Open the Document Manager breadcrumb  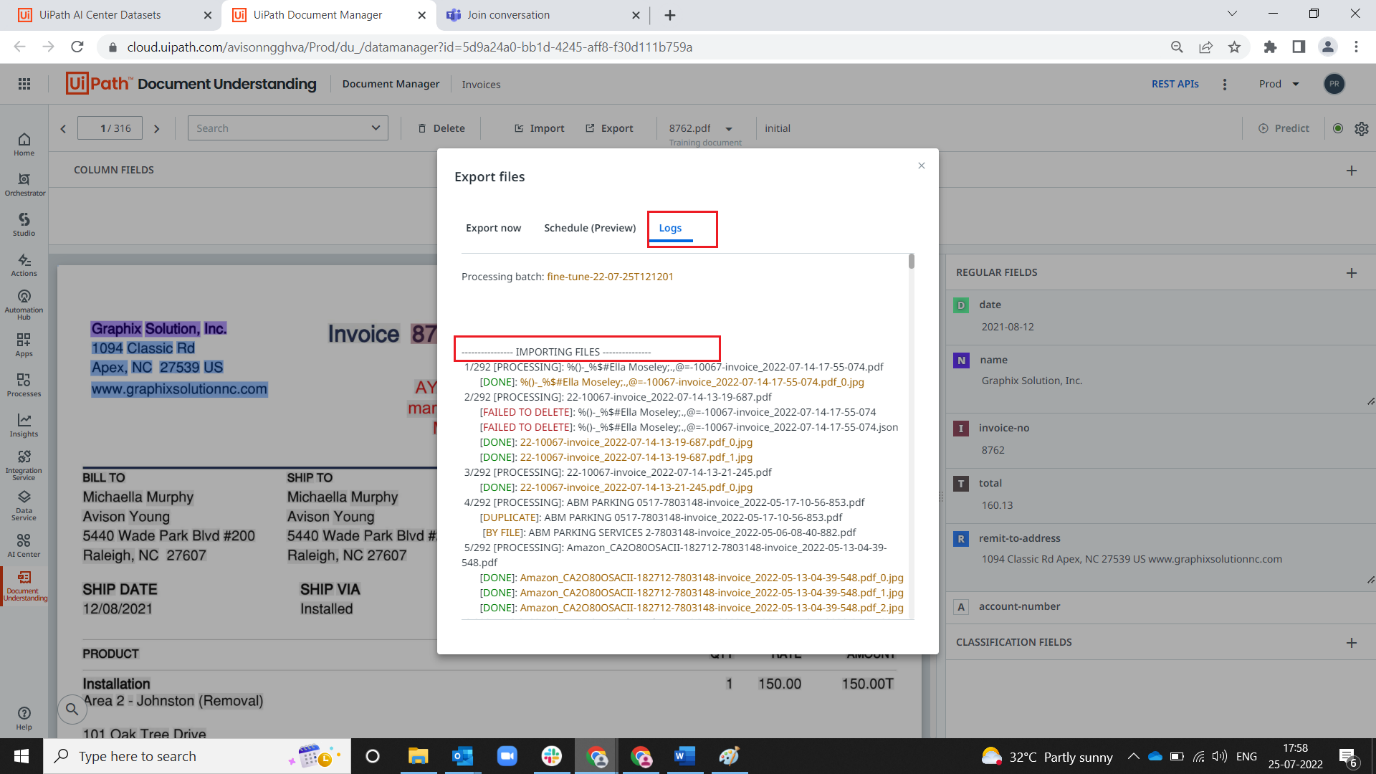[x=391, y=84]
